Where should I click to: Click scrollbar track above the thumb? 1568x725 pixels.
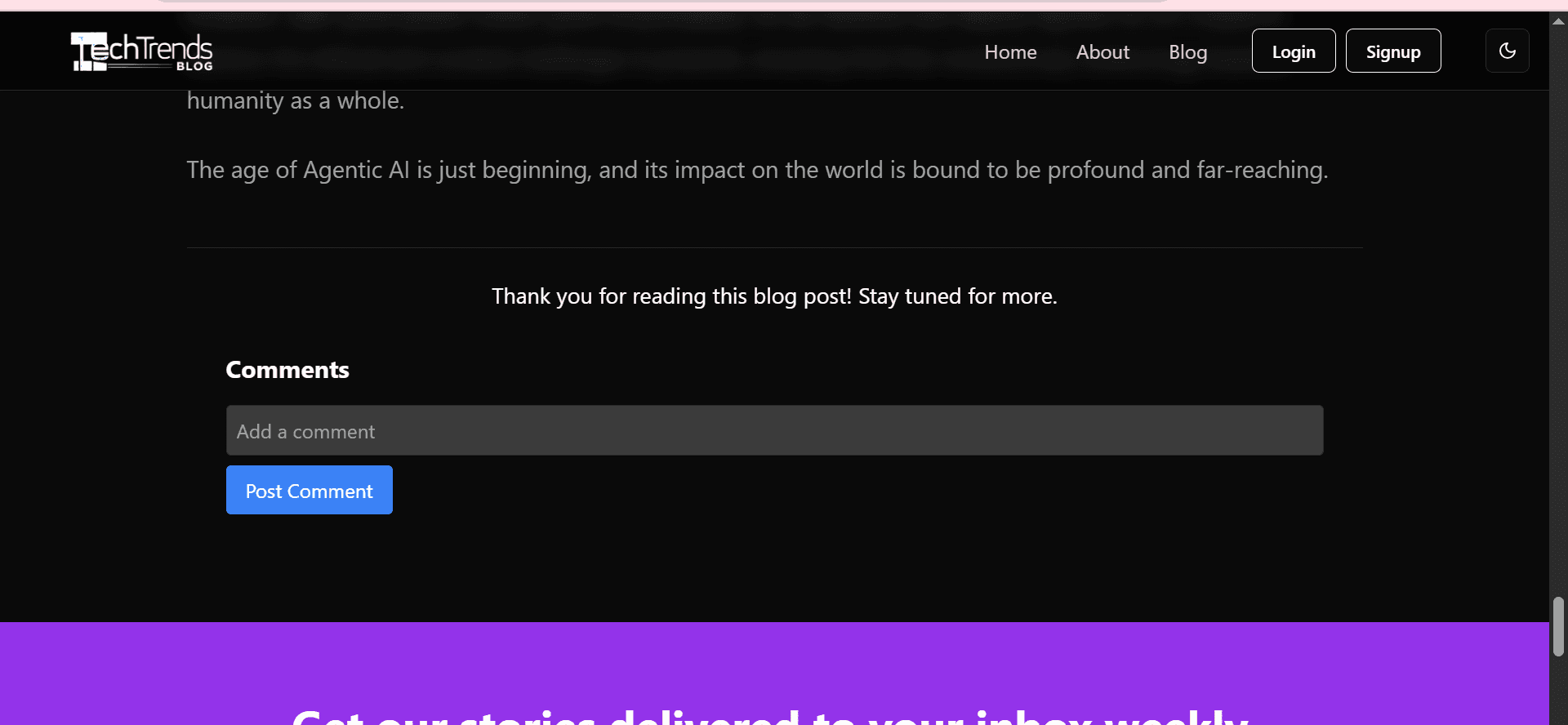tap(1558, 327)
